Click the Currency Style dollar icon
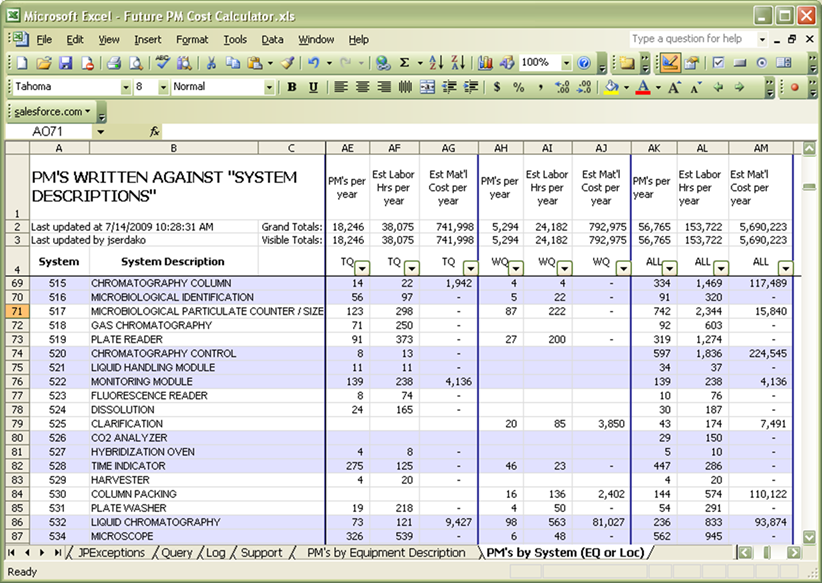The width and height of the screenshot is (822, 583). [x=497, y=87]
